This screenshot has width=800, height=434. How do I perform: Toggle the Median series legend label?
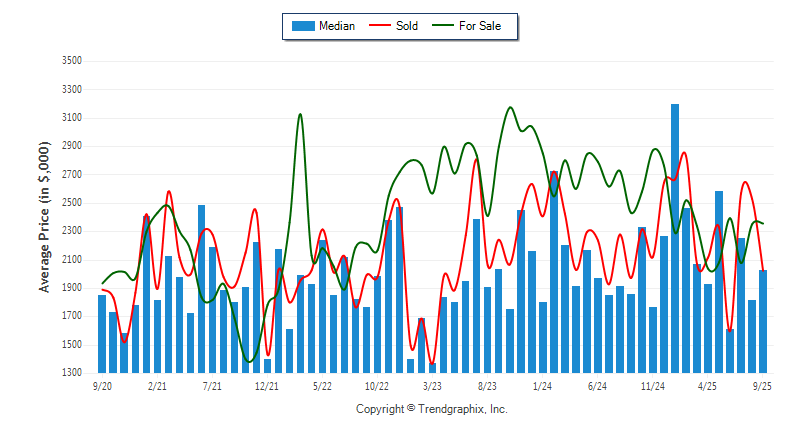pos(336,26)
